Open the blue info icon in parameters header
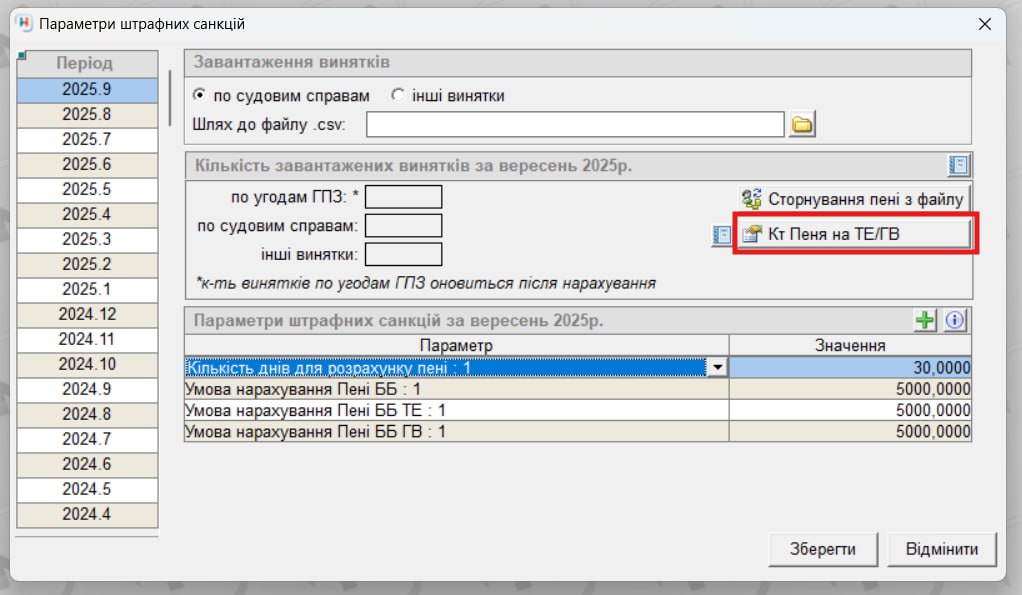This screenshot has width=1022, height=595. point(955,321)
